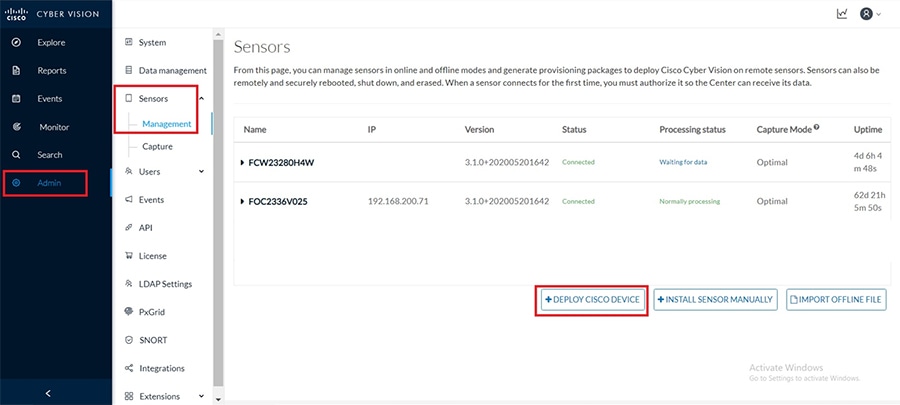Click the Processing status column header
Image resolution: width=900 pixels, height=405 pixels.
(x=692, y=130)
